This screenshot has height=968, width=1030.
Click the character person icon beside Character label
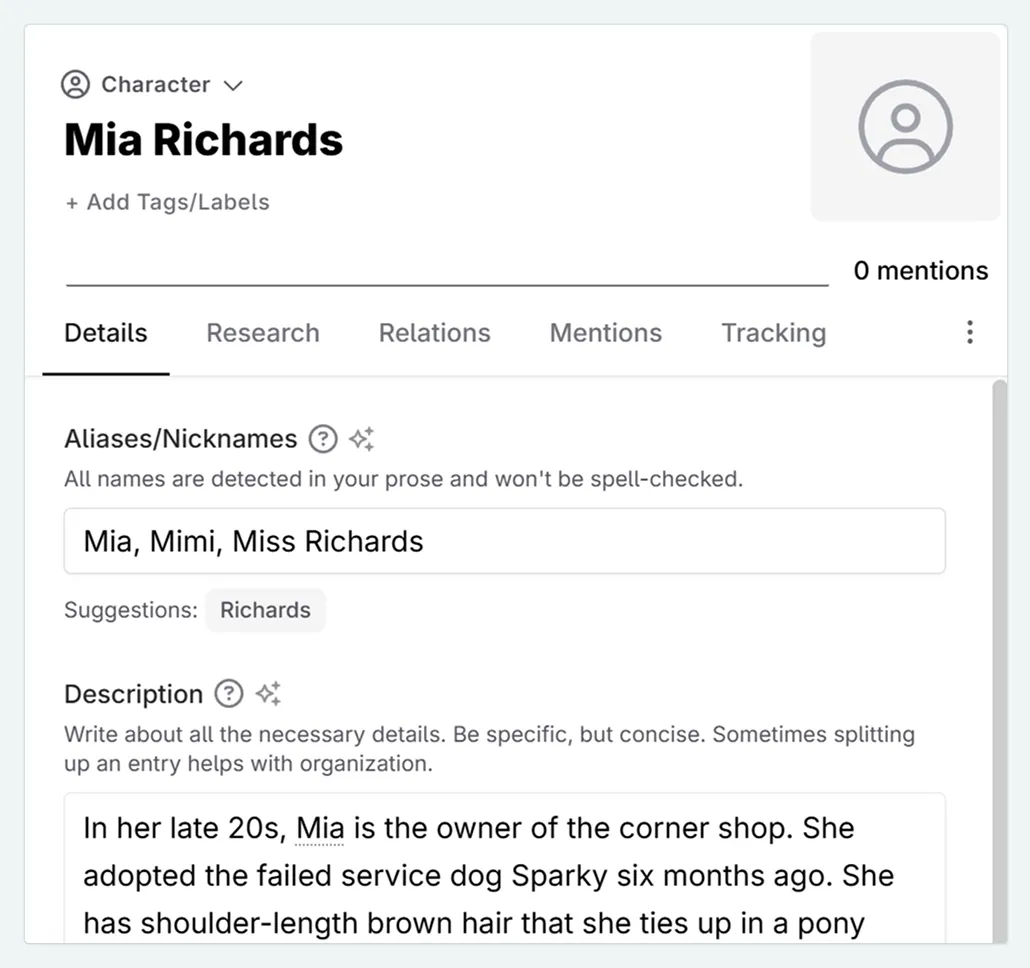(75, 84)
